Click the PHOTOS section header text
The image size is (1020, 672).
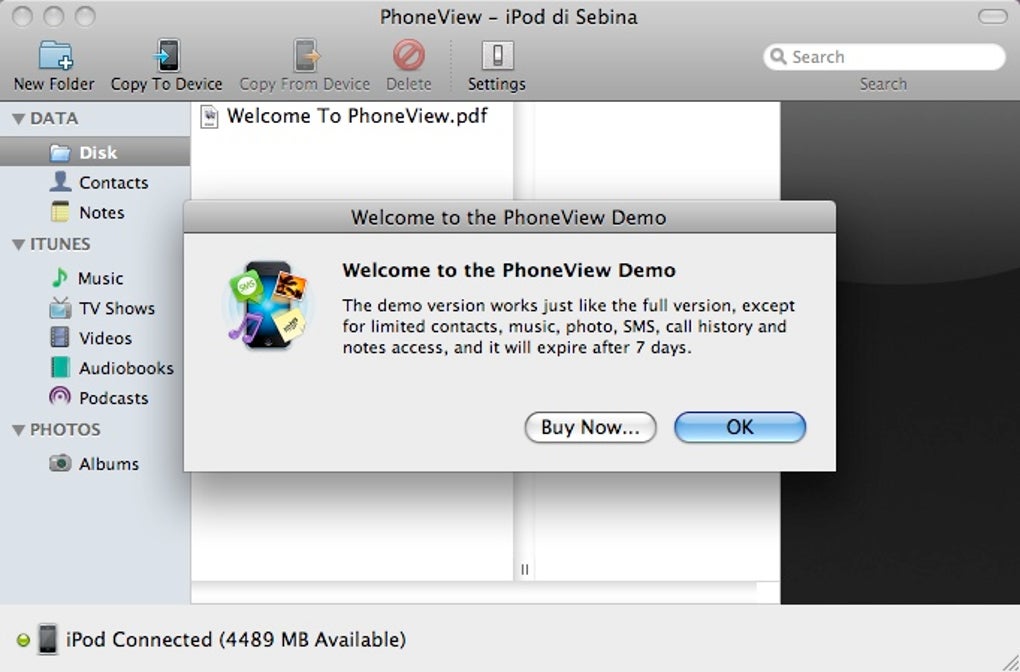click(x=65, y=429)
